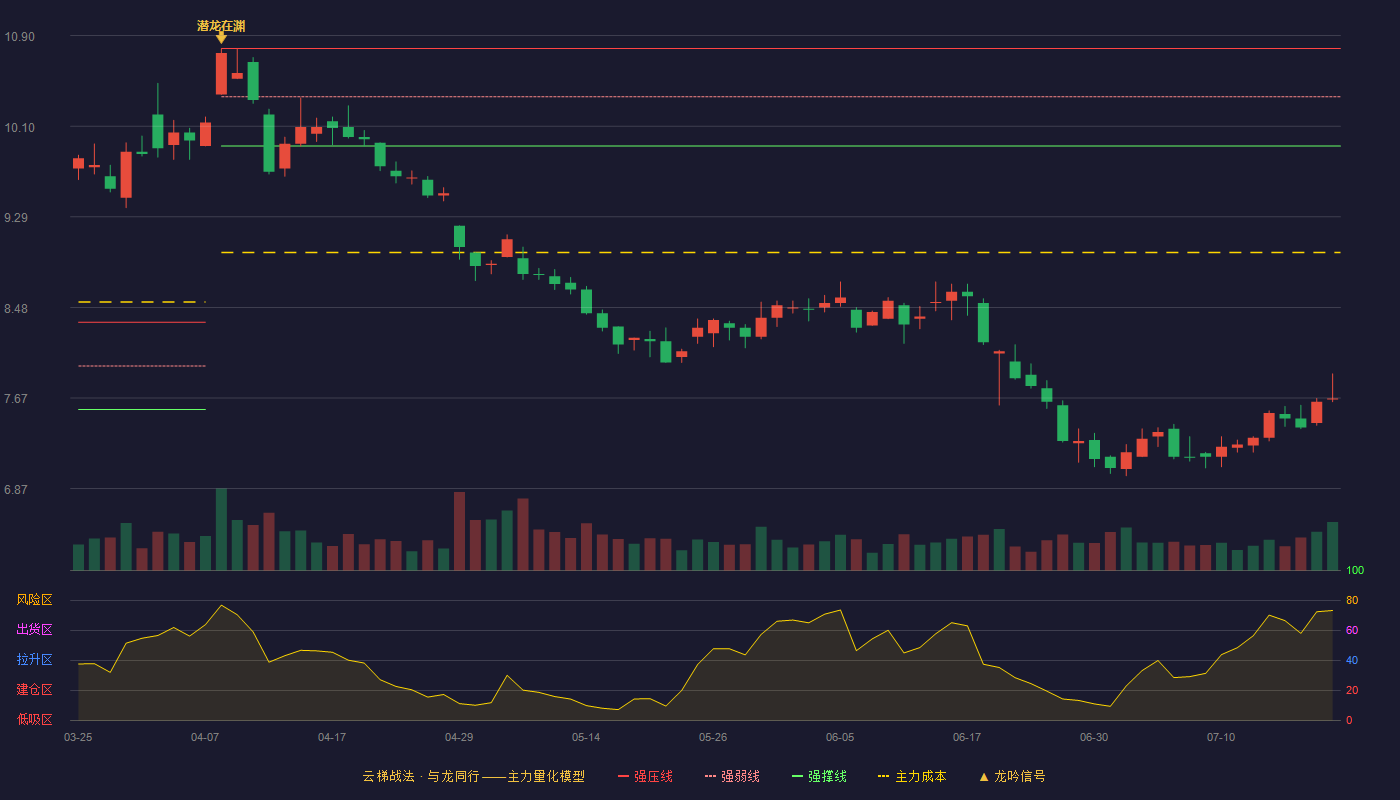
Task: Click the 建仓区 zone label
Action: point(34,690)
